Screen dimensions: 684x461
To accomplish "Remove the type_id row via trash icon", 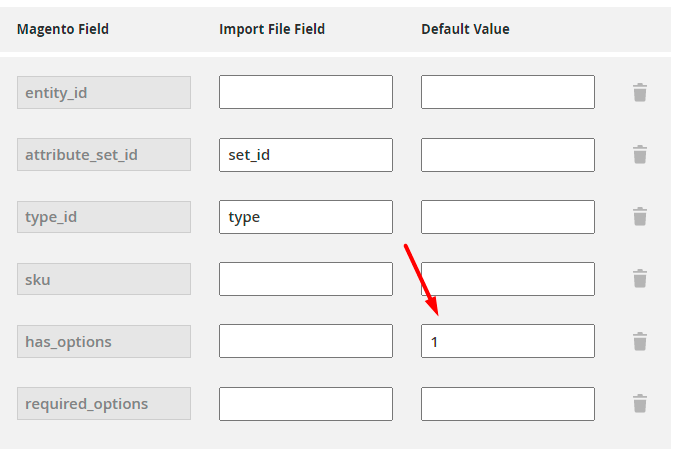I will pyautogui.click(x=640, y=217).
